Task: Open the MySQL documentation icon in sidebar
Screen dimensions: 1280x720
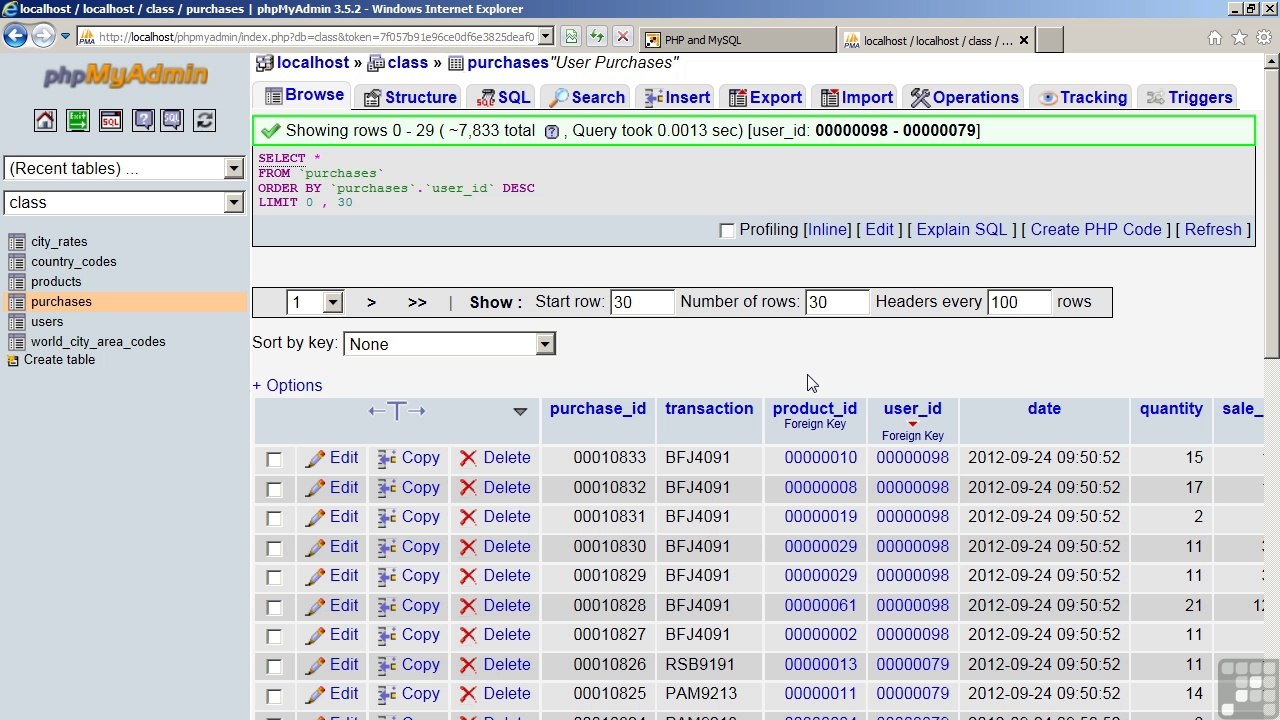Action: (x=172, y=121)
